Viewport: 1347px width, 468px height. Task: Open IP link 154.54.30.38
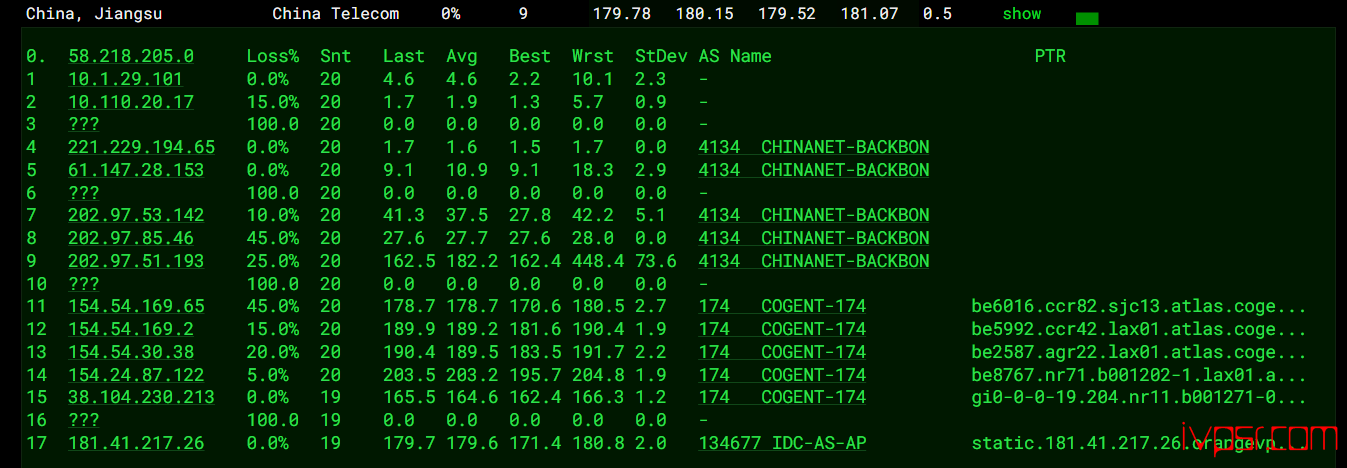click(131, 352)
